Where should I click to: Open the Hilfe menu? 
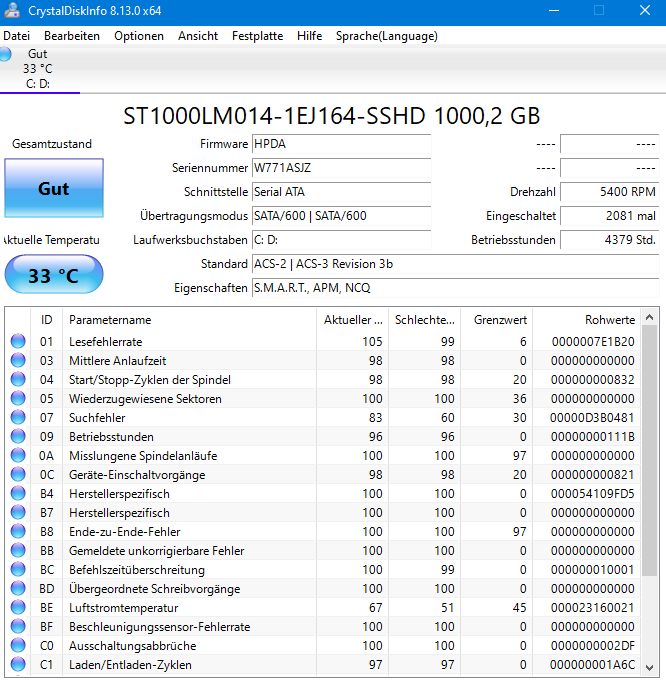tap(310, 36)
